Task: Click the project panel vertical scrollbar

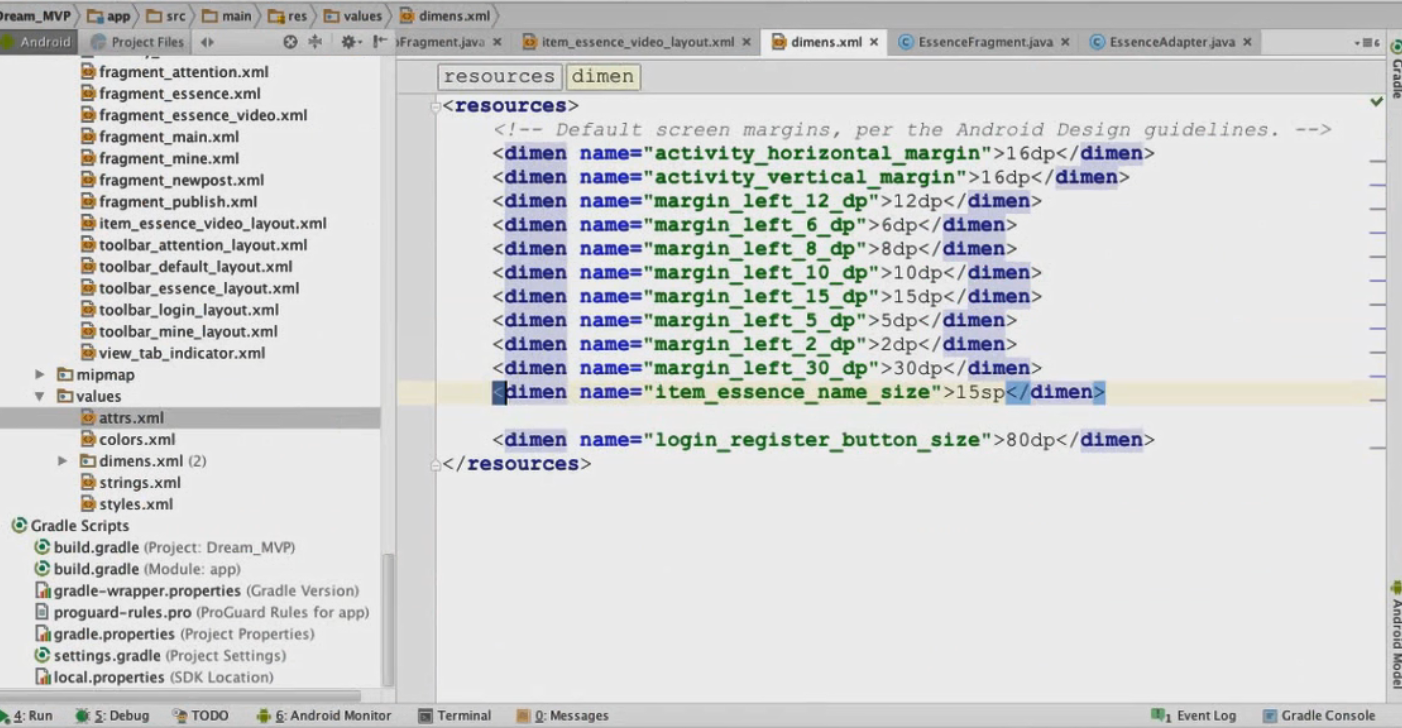Action: pyautogui.click(x=388, y=620)
